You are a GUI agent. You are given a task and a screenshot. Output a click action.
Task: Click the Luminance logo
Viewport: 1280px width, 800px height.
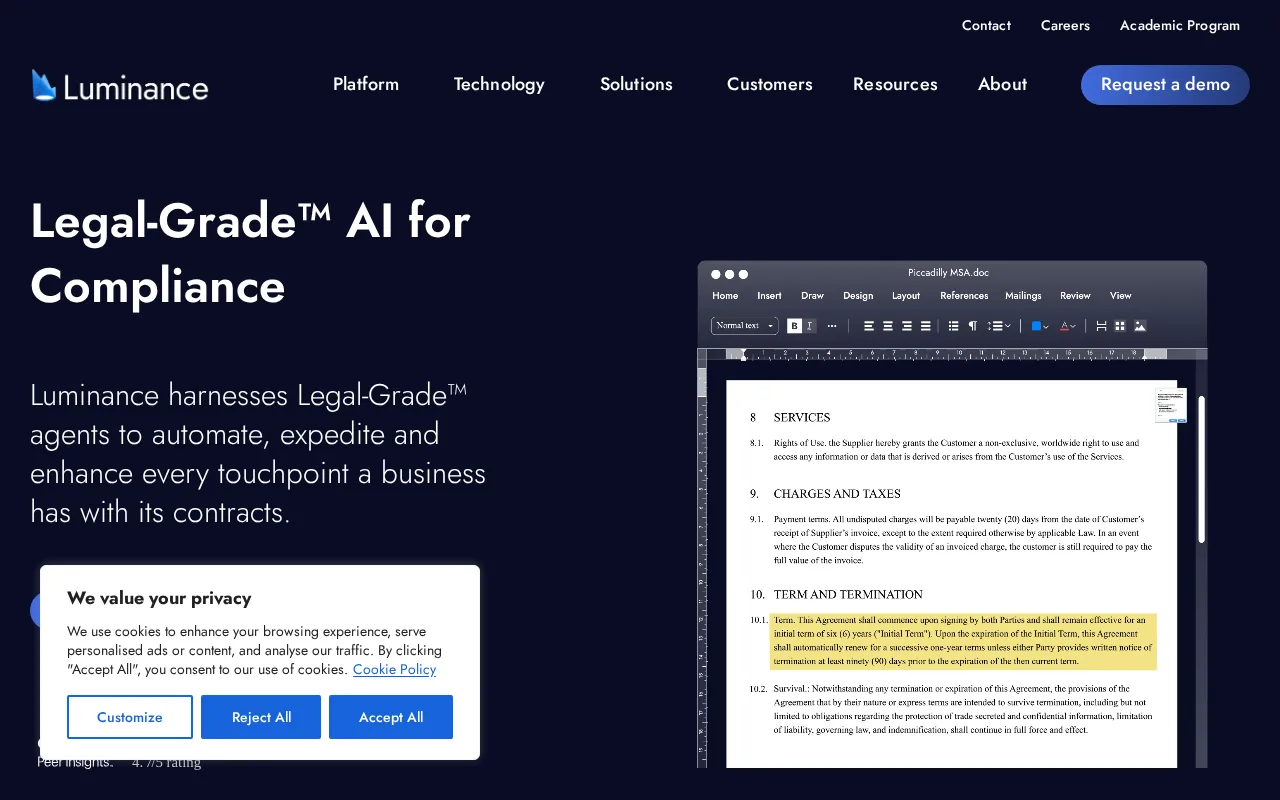(x=120, y=86)
